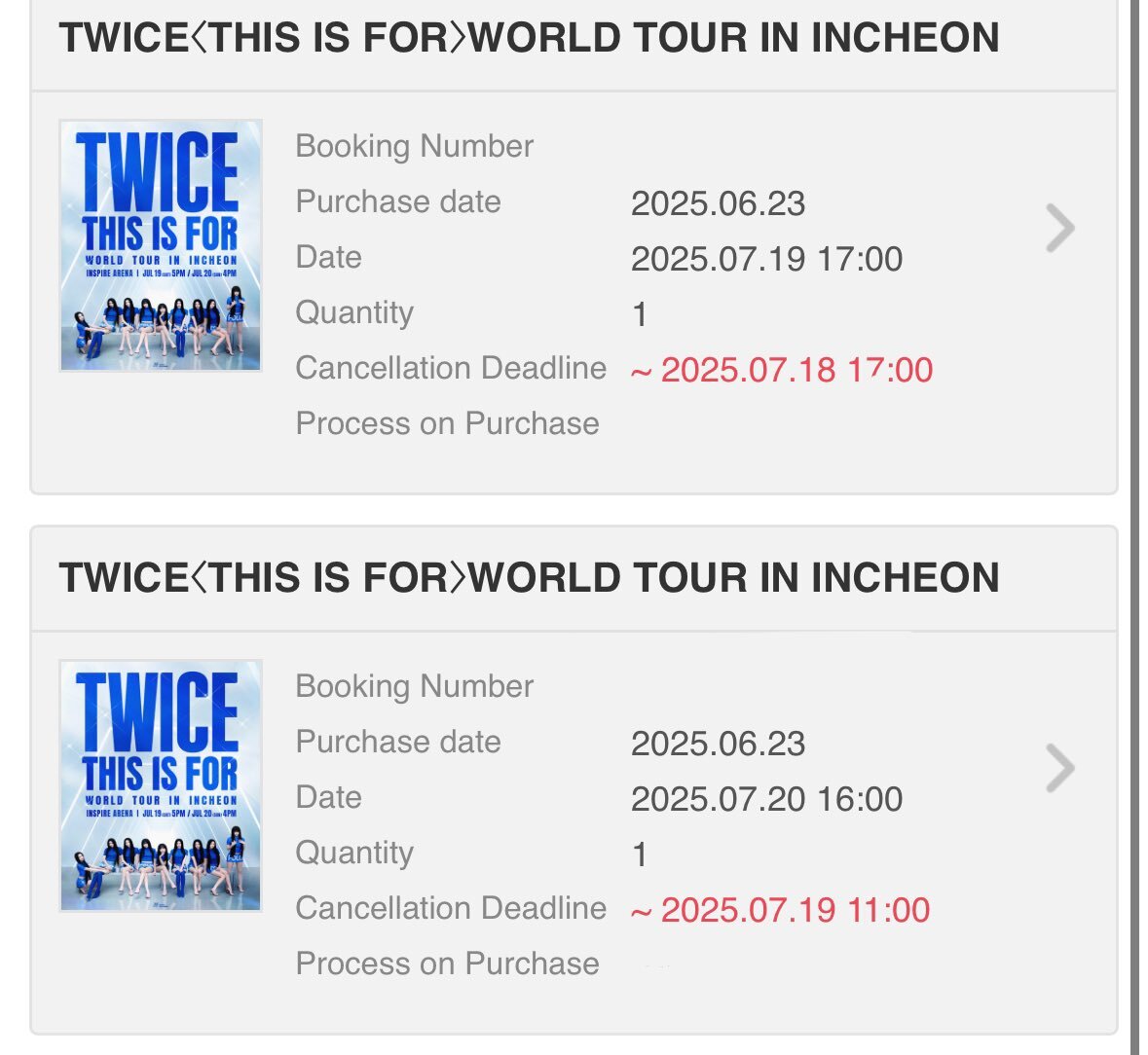Image resolution: width=1148 pixels, height=1055 pixels.
Task: Click the vertical scrollbar at right edge
Action: [x=1134, y=527]
